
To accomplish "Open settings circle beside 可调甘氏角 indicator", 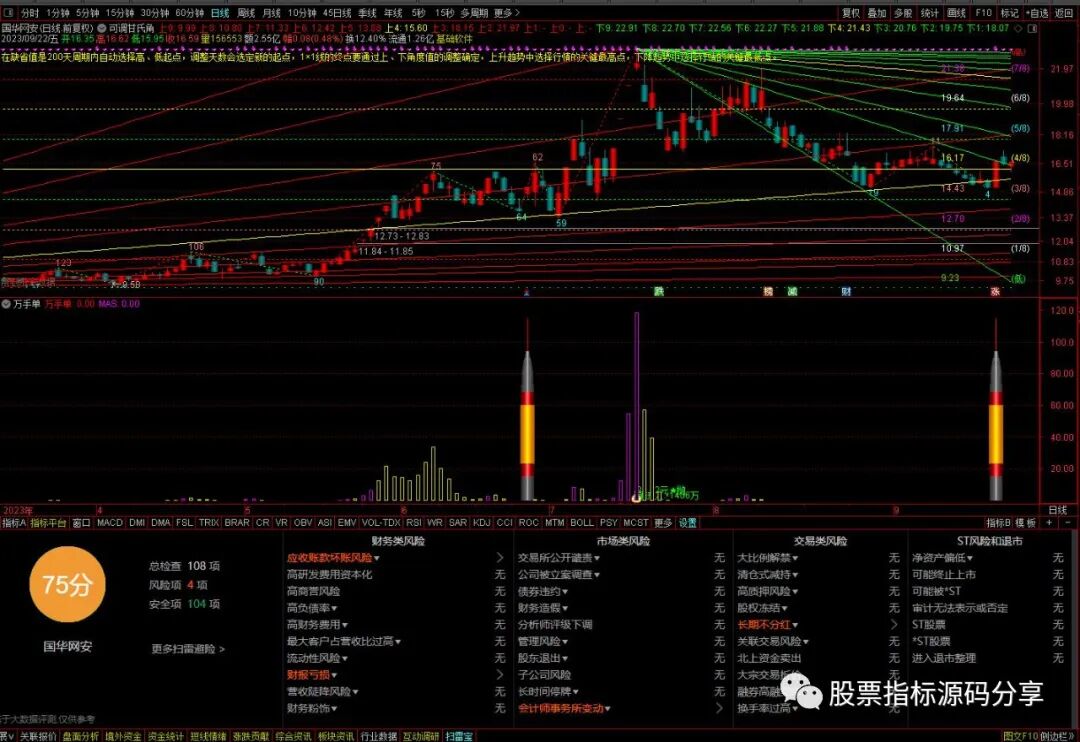I will coord(102,28).
